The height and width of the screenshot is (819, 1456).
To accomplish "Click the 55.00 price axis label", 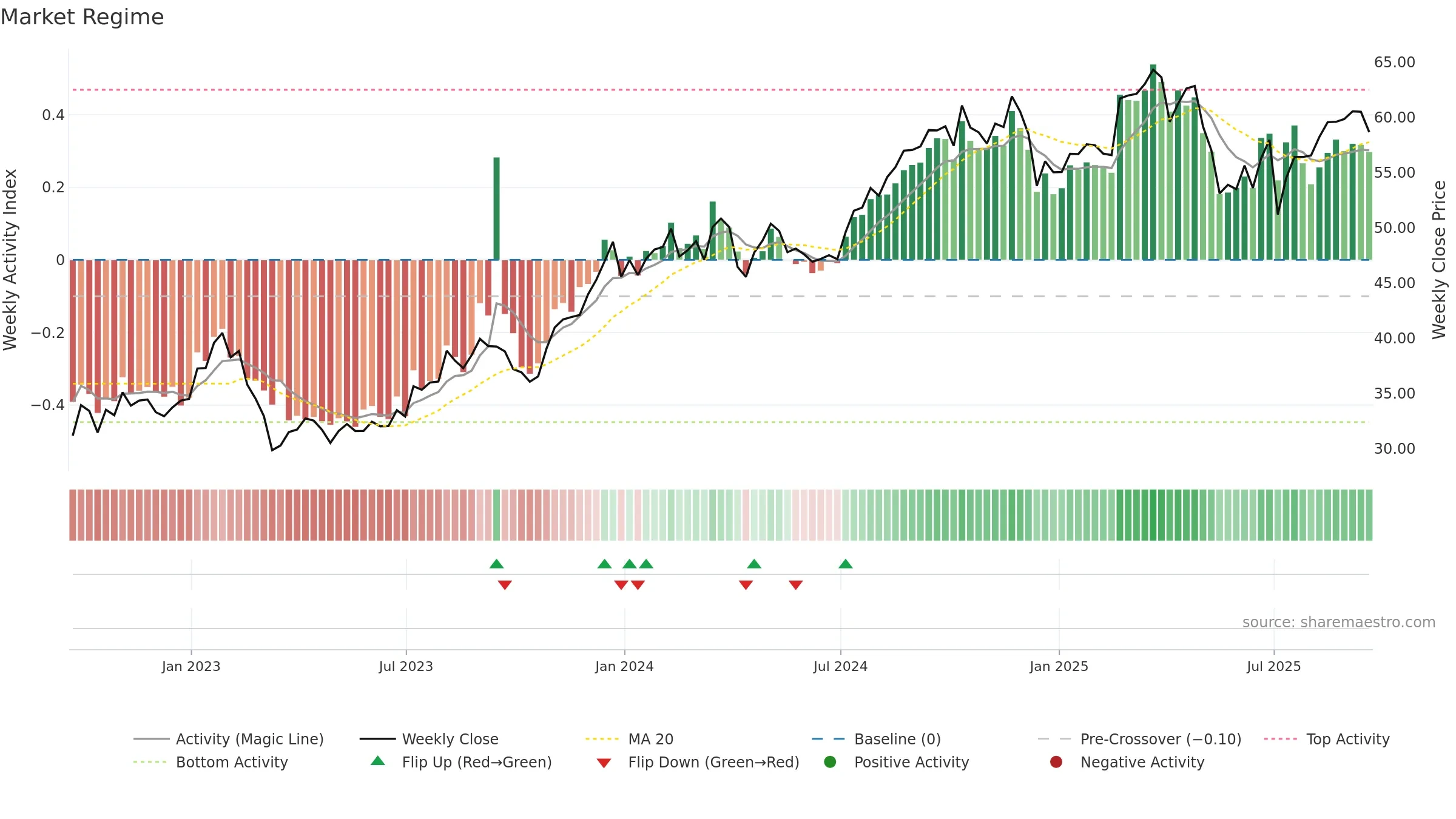I will pyautogui.click(x=1394, y=173).
